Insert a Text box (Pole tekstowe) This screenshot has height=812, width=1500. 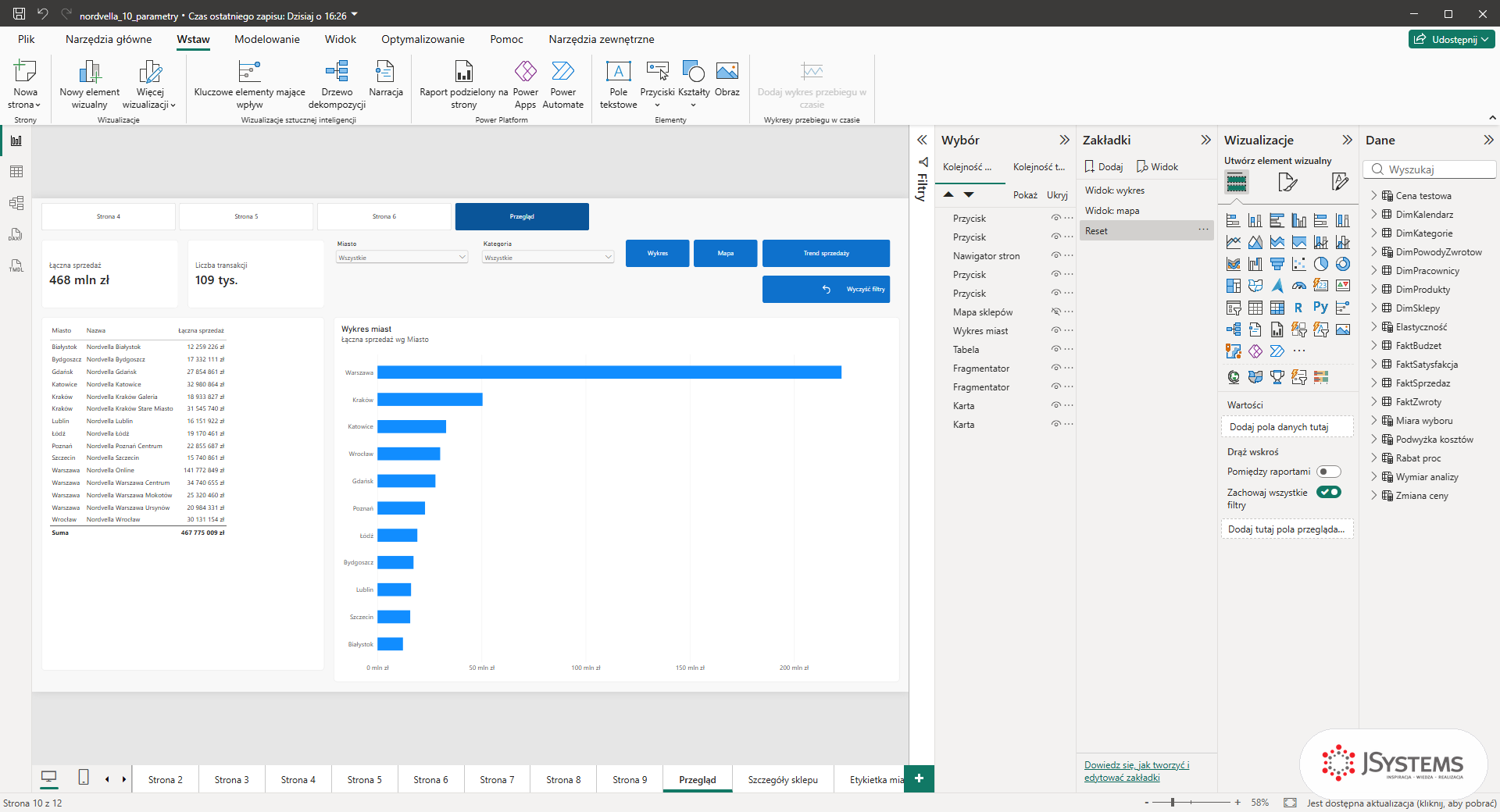pos(618,84)
